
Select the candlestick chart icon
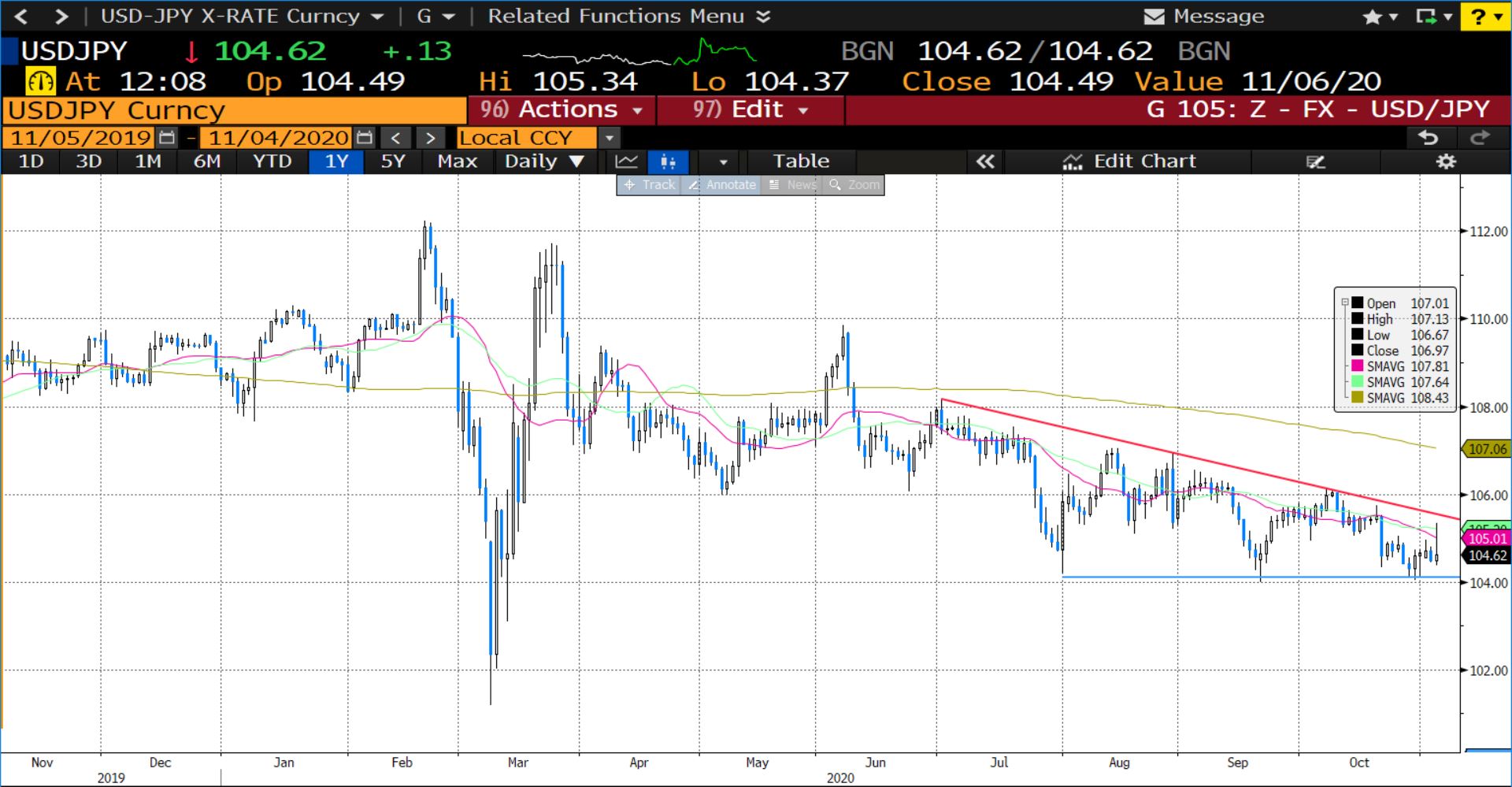click(668, 161)
